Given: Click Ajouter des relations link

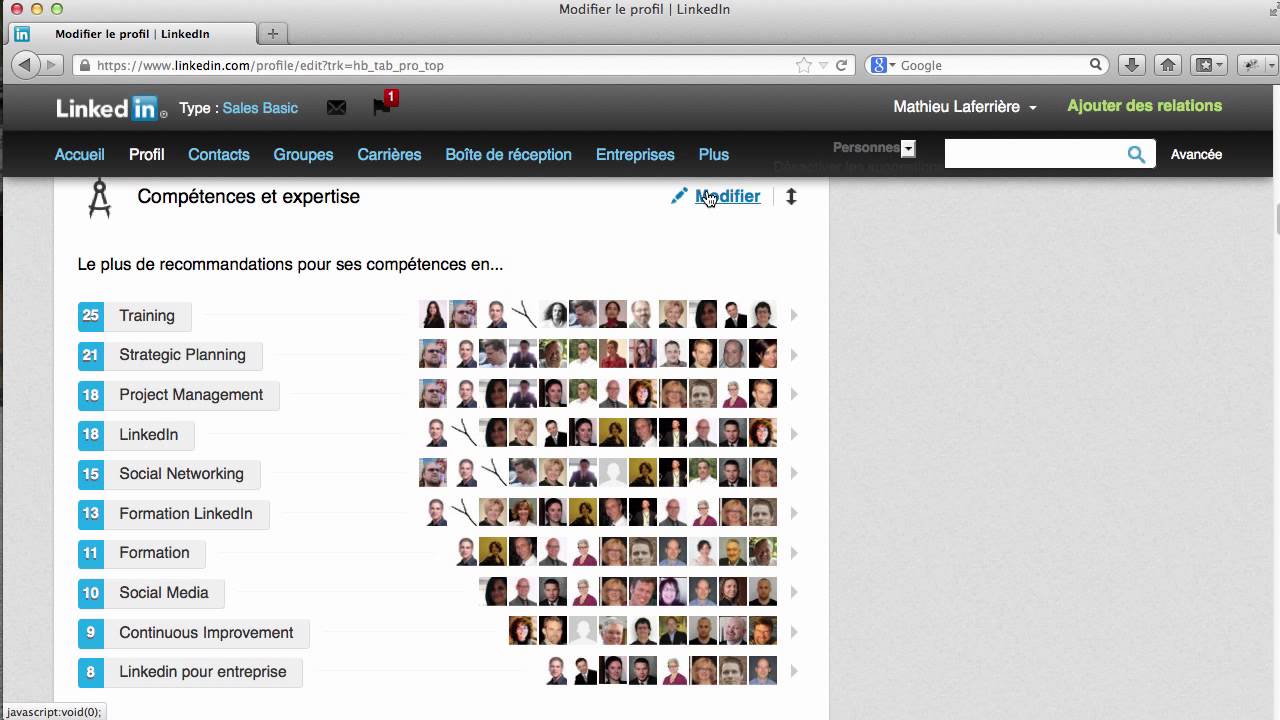Looking at the screenshot, I should pyautogui.click(x=1145, y=106).
